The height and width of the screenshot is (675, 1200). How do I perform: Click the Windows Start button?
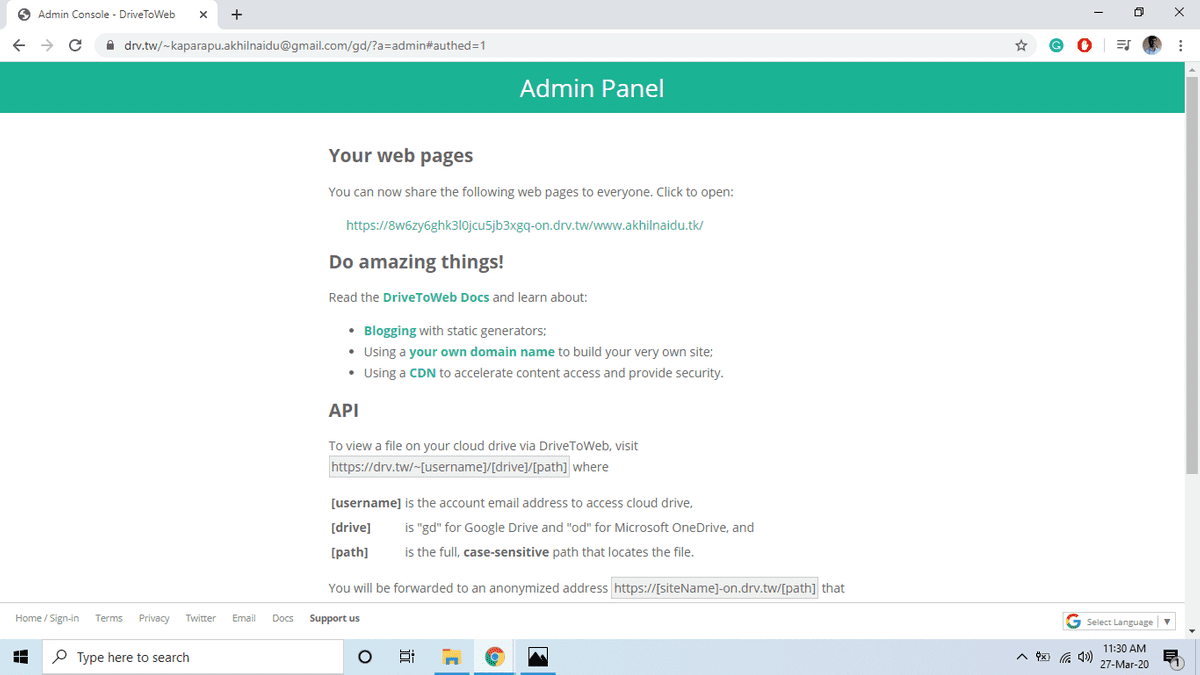pyautogui.click(x=20, y=657)
